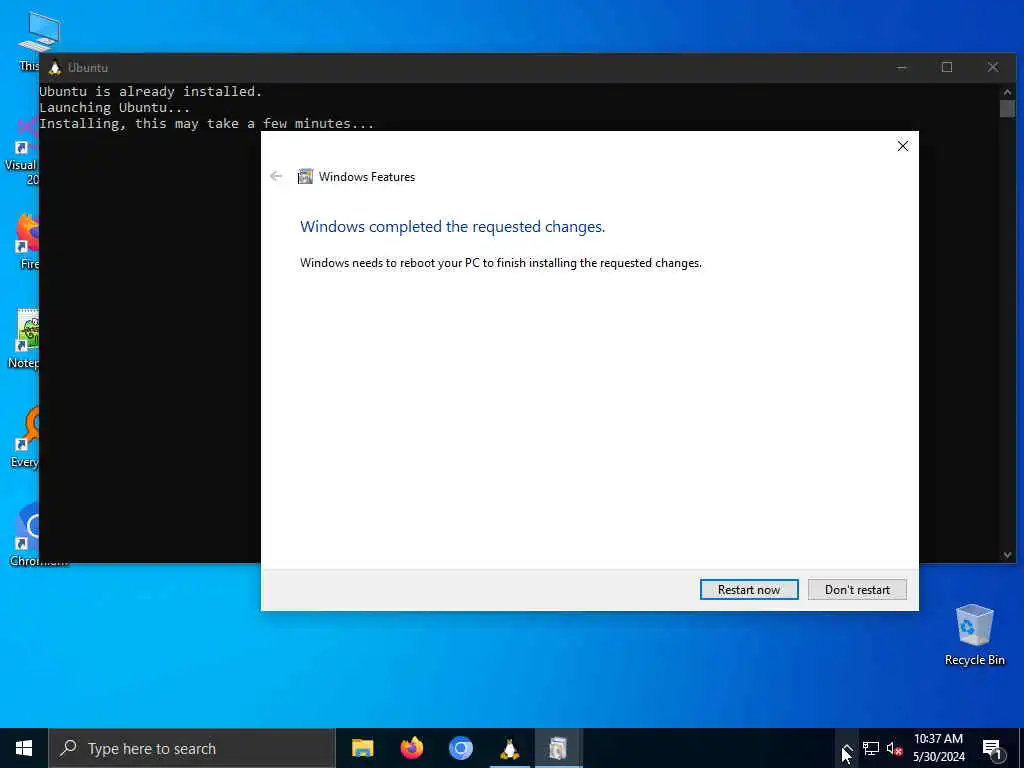Click the 'Windows completed the requested changes.' heading
Viewport: 1024px width, 768px height.
453,227
